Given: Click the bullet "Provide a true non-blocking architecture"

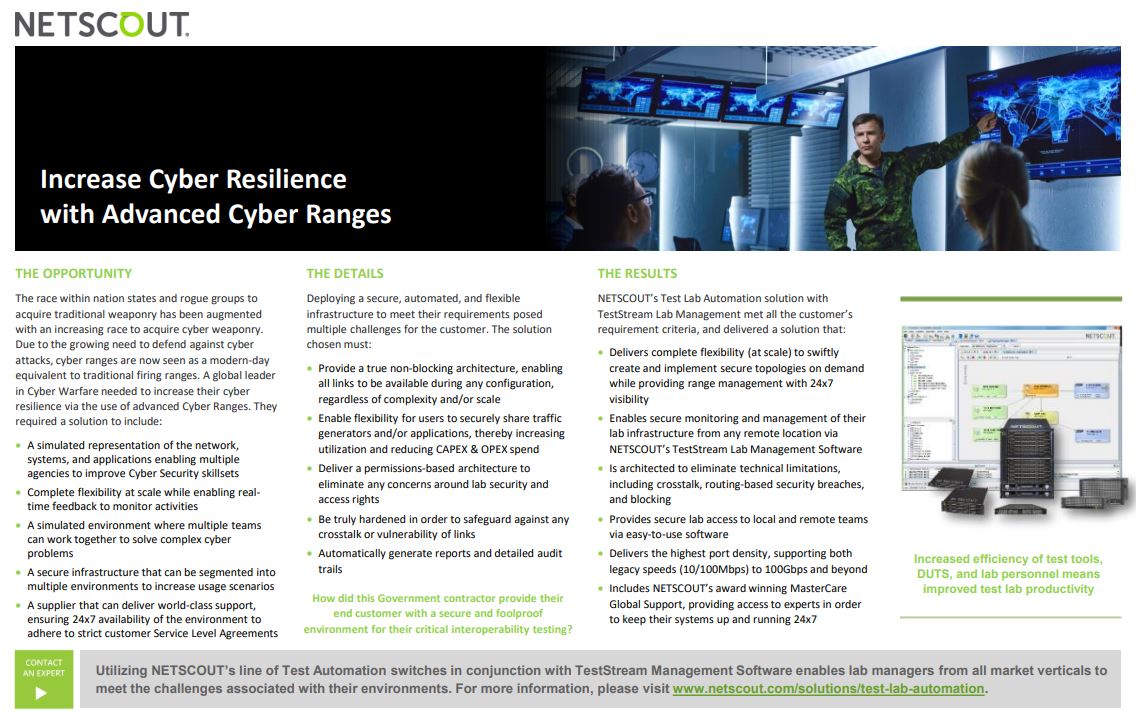Looking at the screenshot, I should (440, 384).
